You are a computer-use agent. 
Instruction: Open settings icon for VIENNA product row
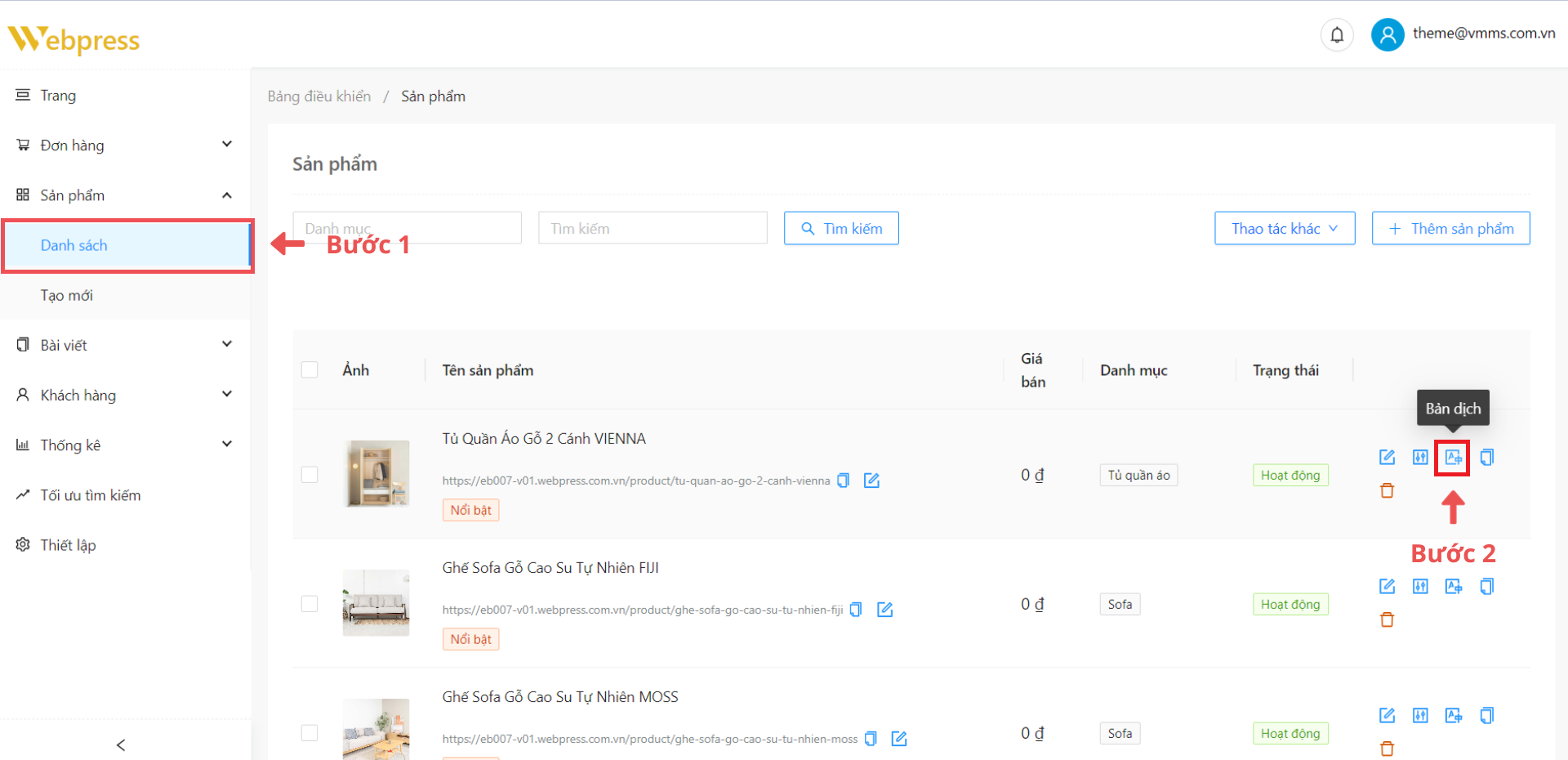(1420, 458)
